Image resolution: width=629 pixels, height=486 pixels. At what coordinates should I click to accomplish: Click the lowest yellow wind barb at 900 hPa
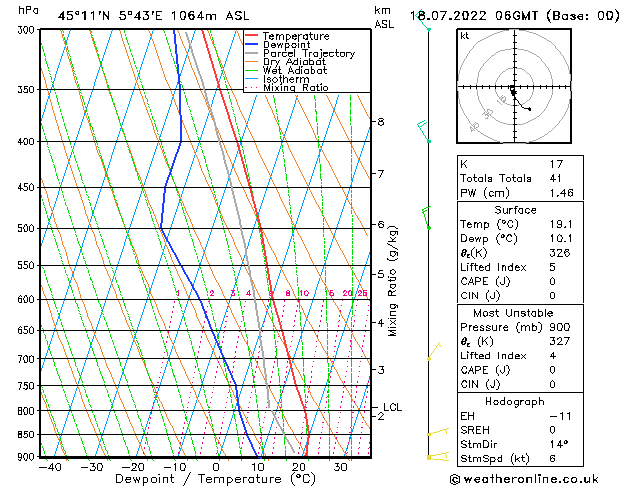(x=437, y=456)
